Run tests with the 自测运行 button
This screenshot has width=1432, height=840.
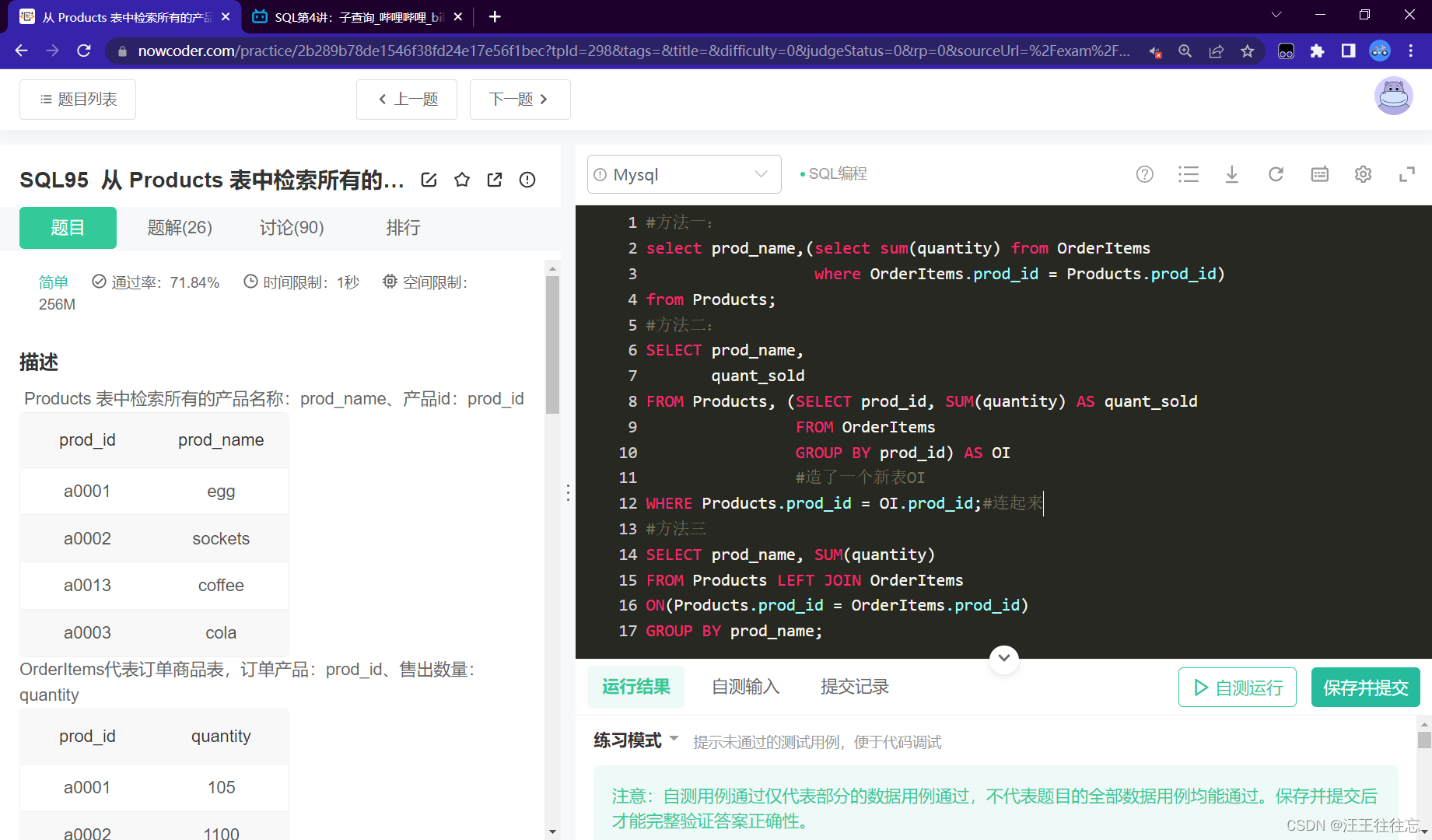1237,687
